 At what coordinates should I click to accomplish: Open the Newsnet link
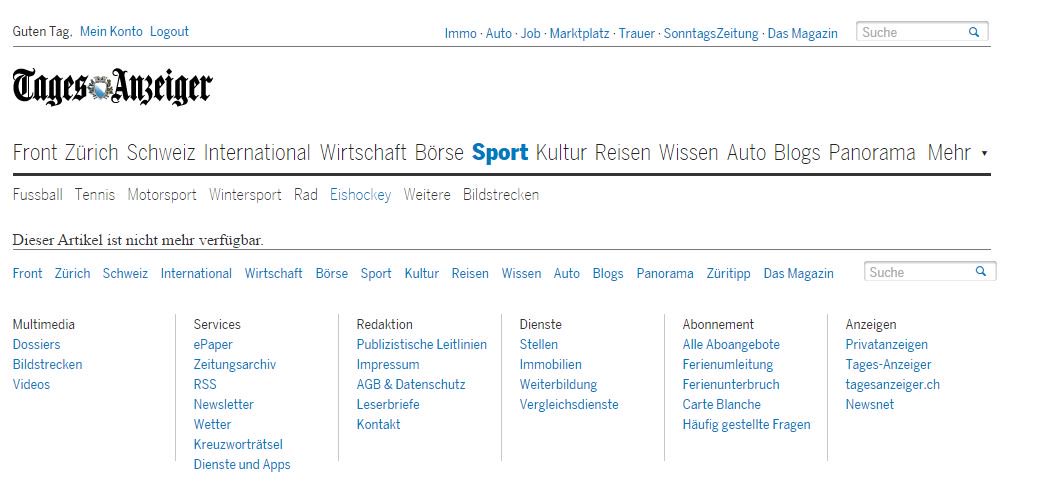(x=869, y=404)
